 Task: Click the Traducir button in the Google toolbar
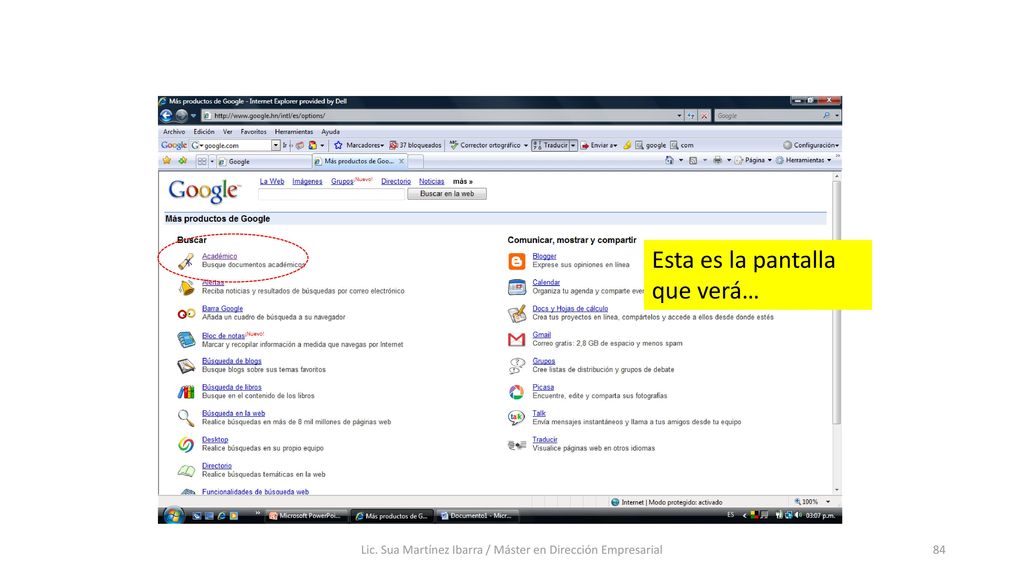551,145
